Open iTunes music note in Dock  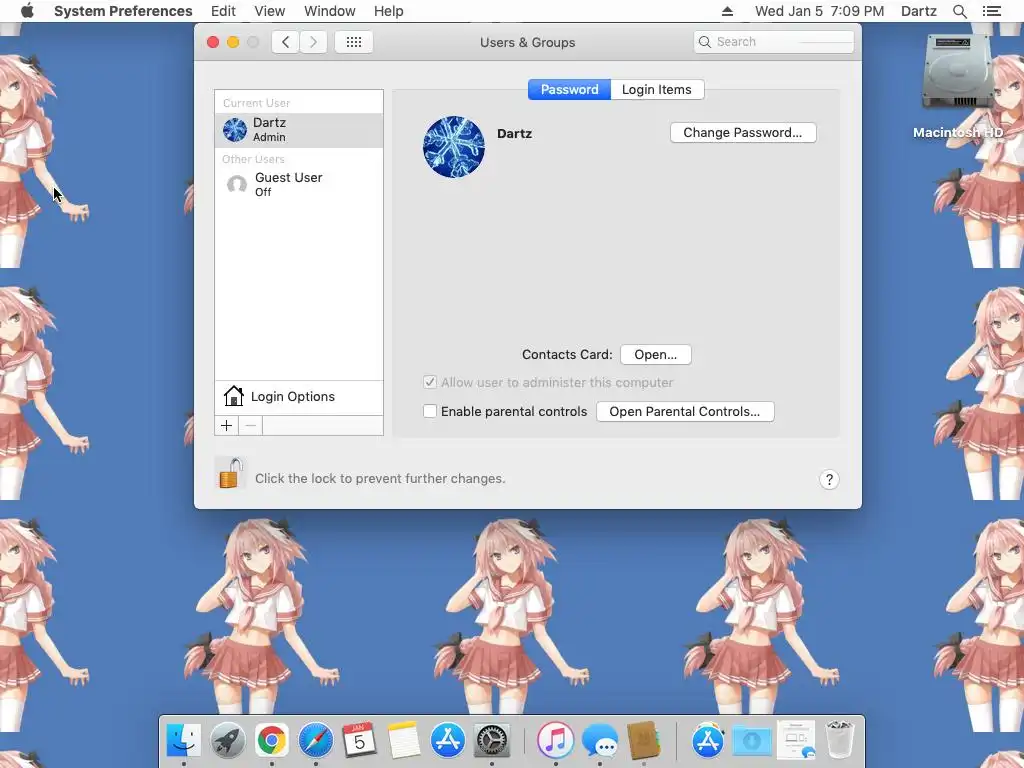click(555, 741)
